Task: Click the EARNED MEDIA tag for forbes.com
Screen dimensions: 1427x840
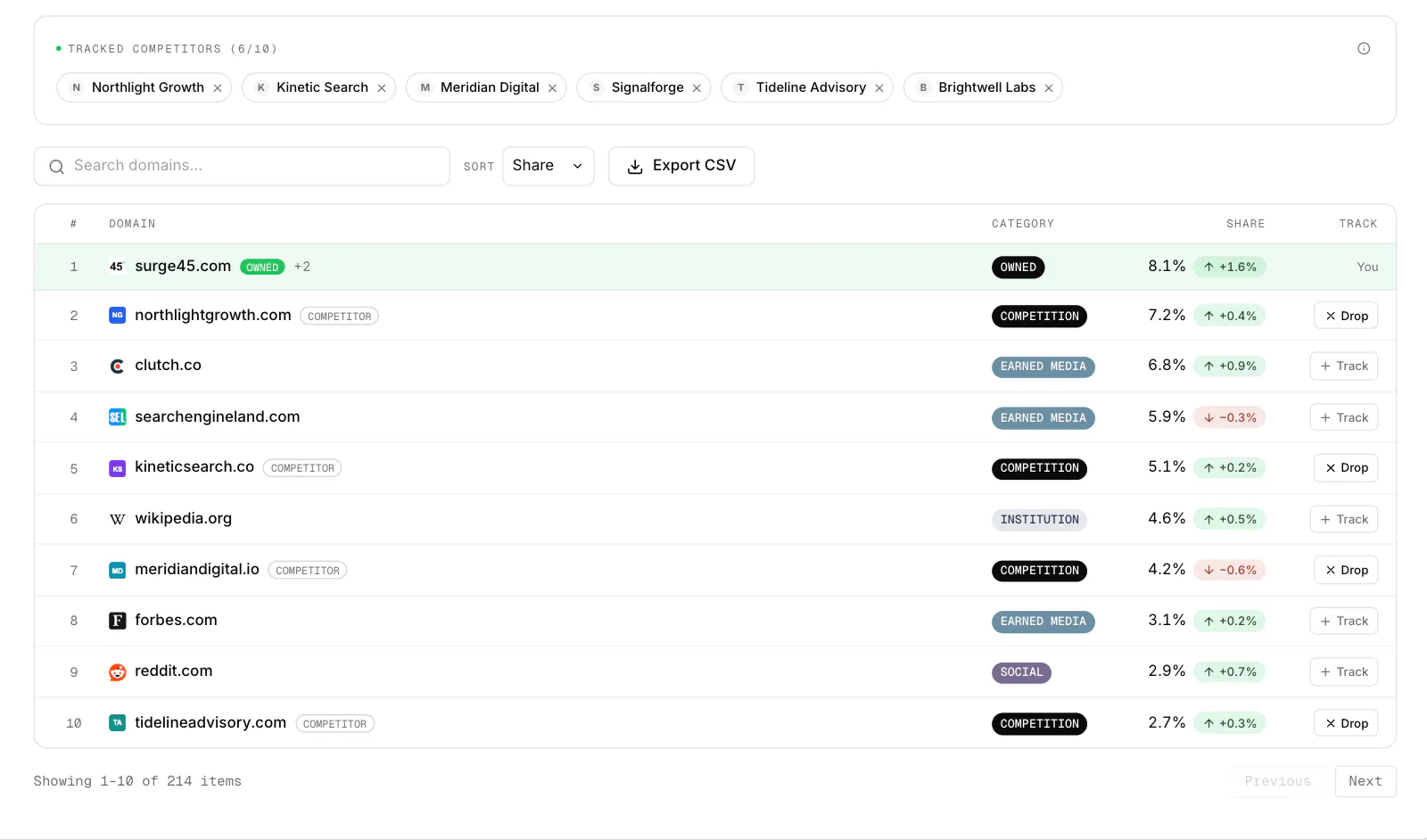Action: pos(1043,622)
